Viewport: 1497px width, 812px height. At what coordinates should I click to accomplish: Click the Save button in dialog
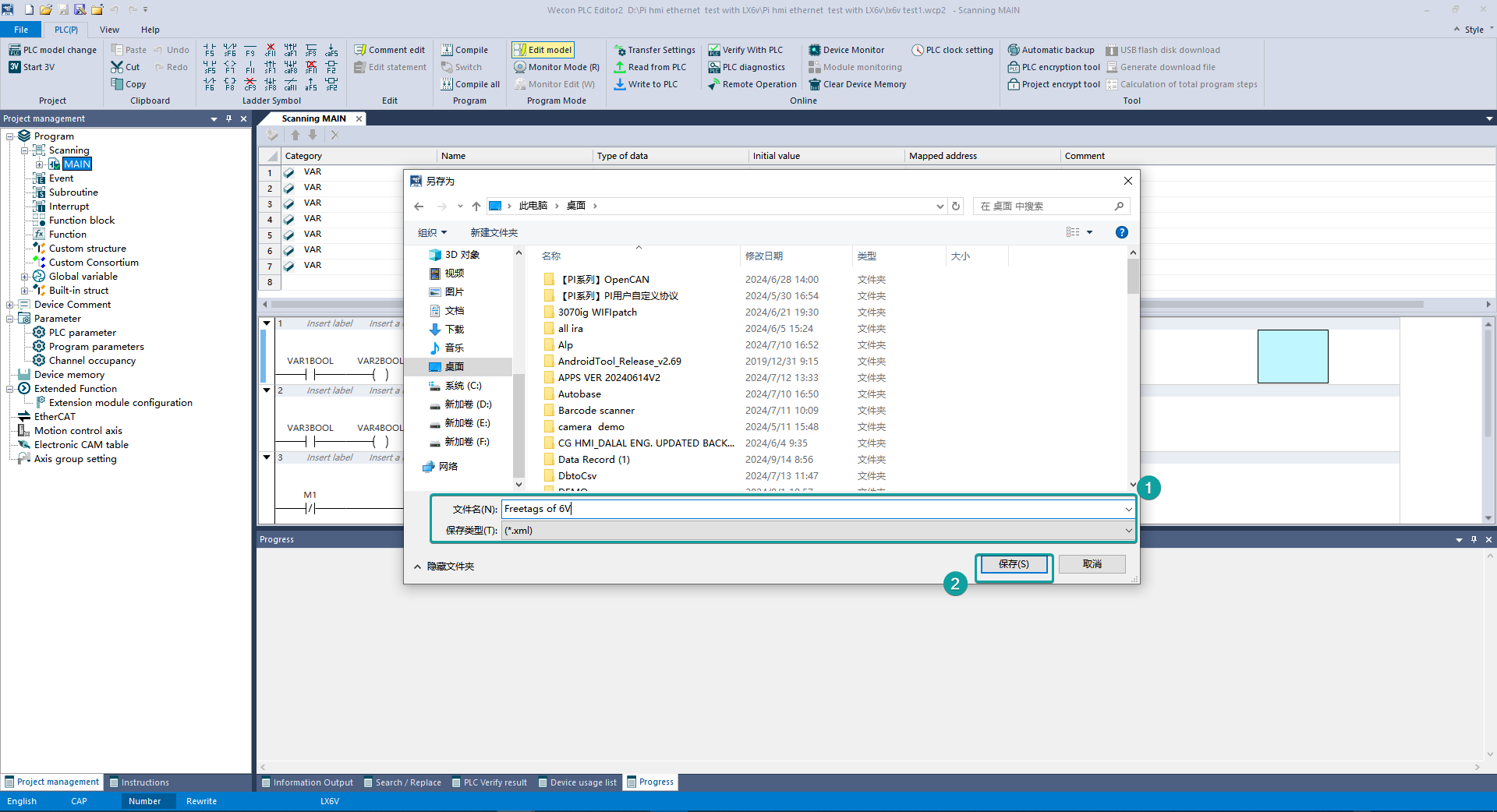click(1014, 564)
